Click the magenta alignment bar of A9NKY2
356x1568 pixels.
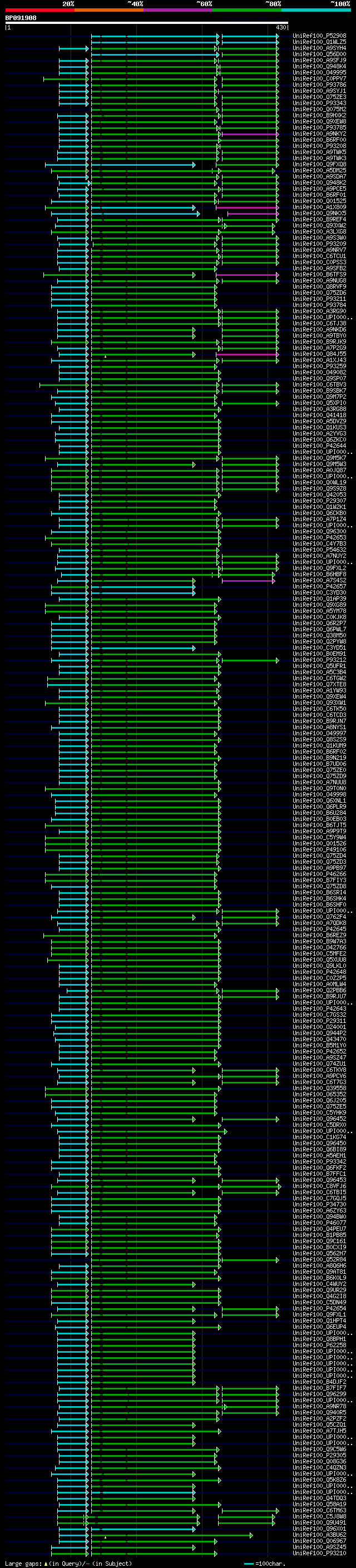(x=250, y=134)
